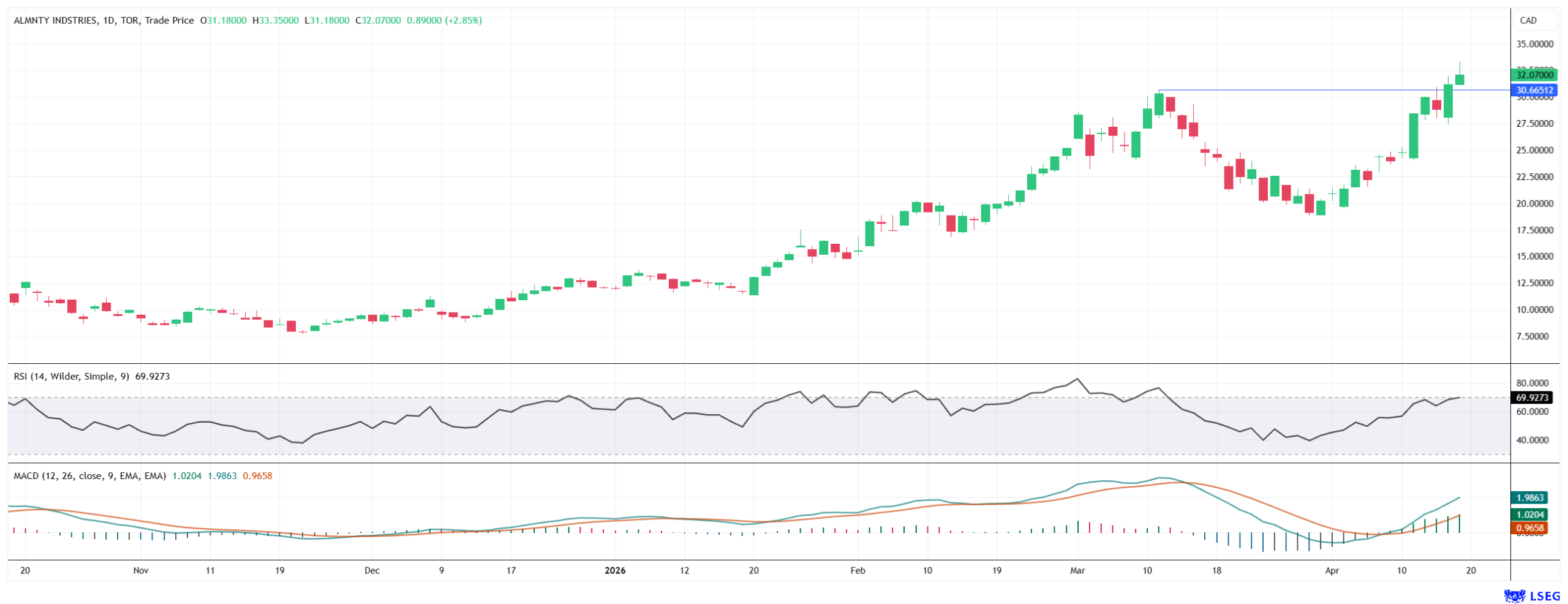Click the green 1.0204 histogram value tag
Viewport: 1568px width, 604px height.
(1529, 515)
